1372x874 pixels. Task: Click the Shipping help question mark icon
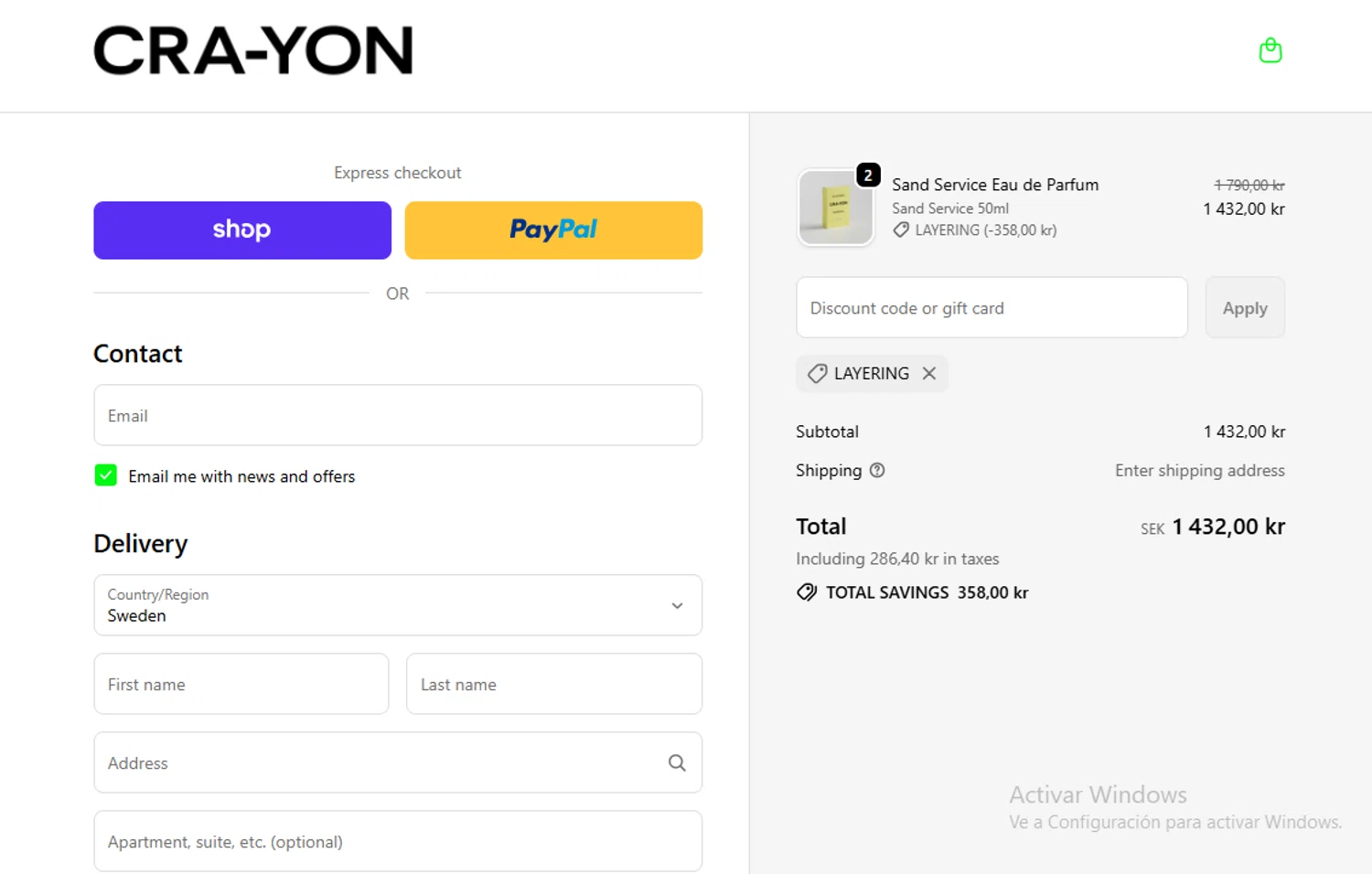[x=877, y=470]
